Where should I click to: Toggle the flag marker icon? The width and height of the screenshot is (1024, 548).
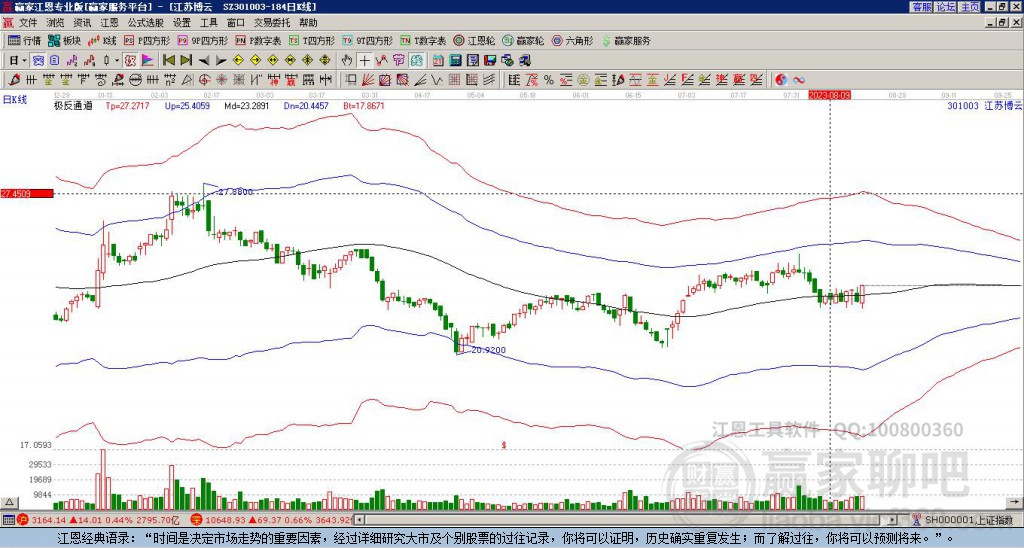(148, 61)
